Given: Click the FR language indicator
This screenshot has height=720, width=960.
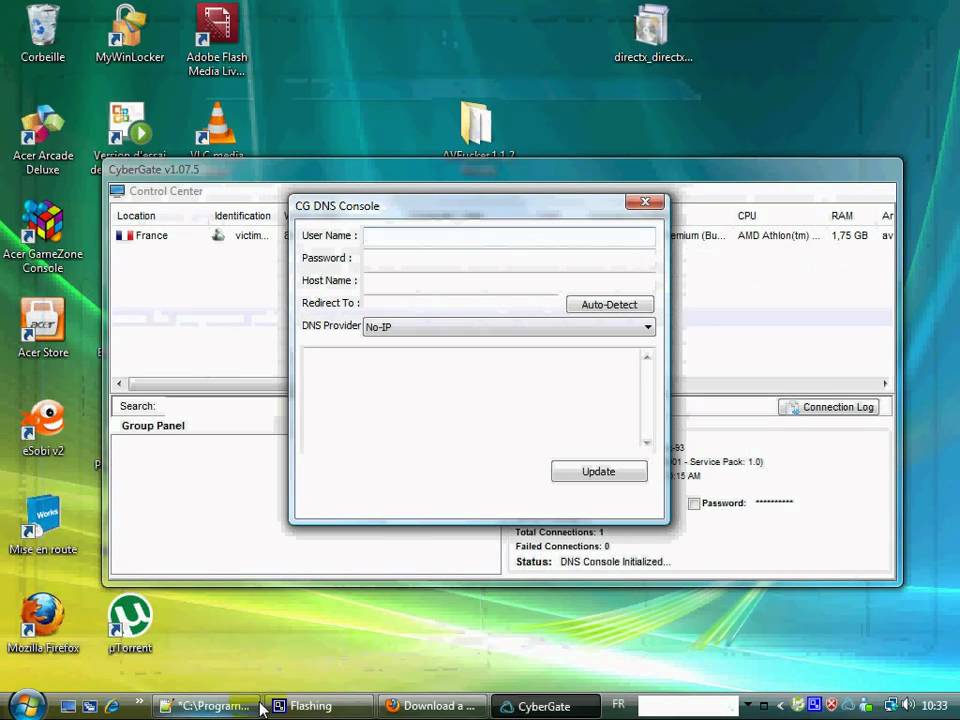Looking at the screenshot, I should tap(618, 704).
